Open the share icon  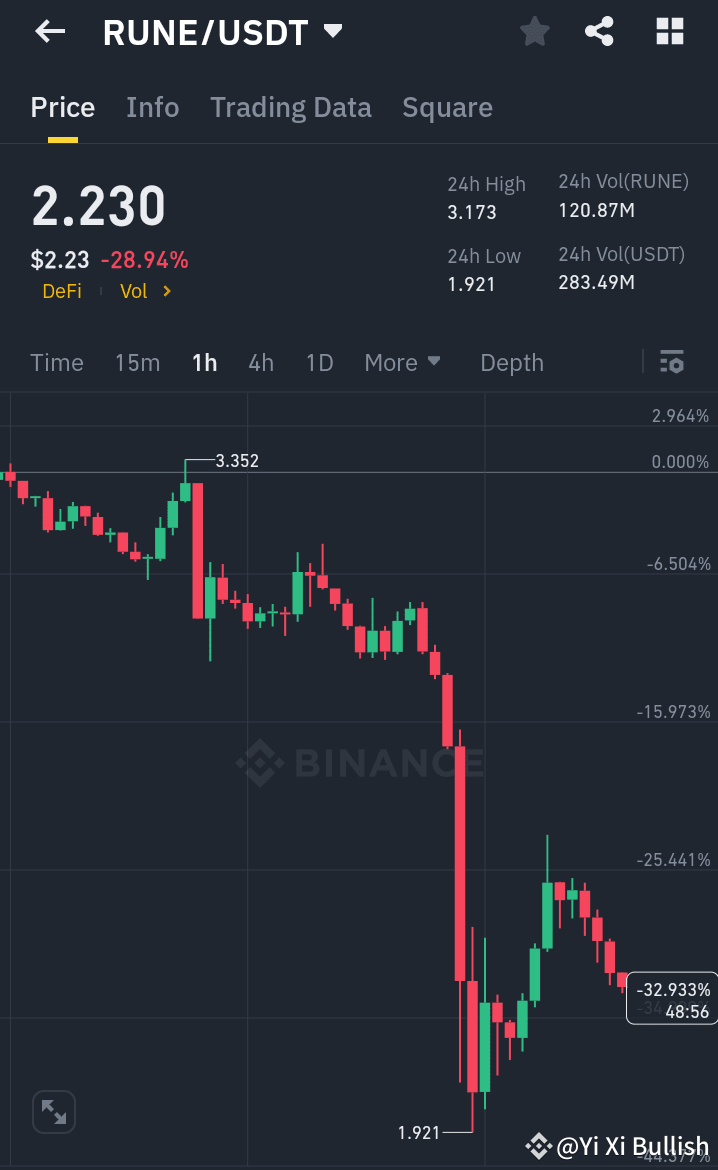point(599,31)
